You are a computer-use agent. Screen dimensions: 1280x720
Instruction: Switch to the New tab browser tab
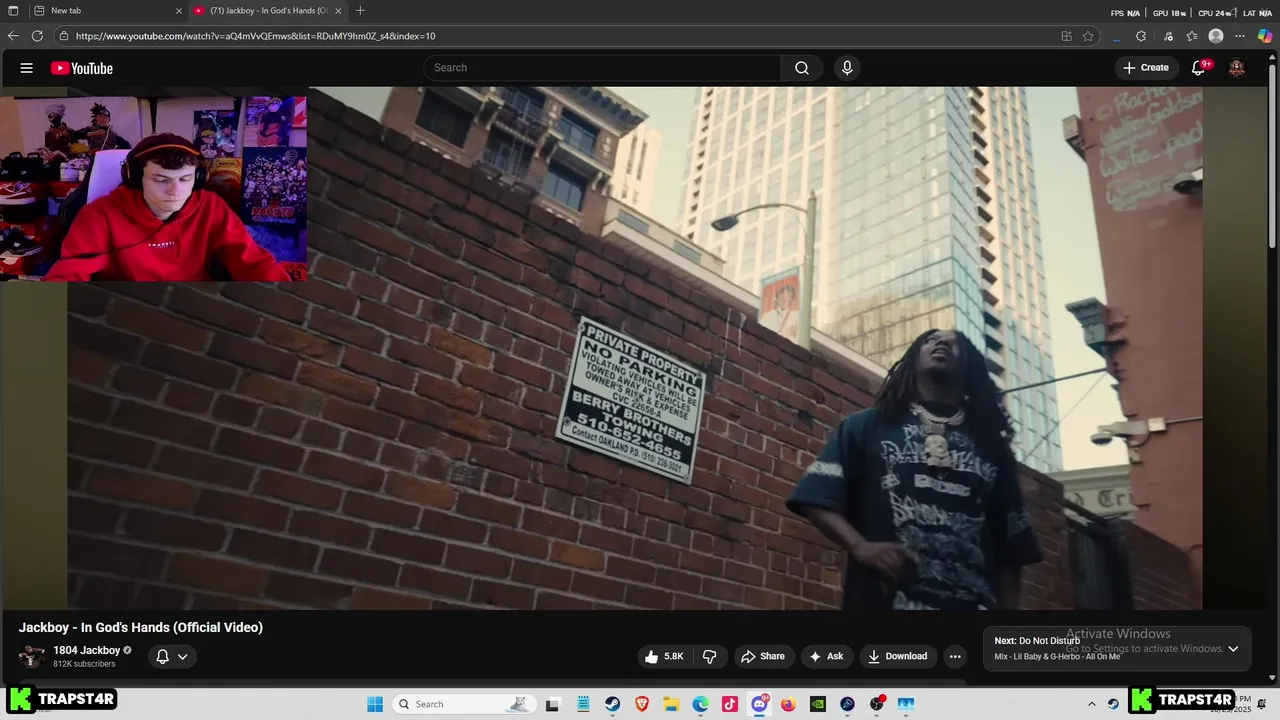pyautogui.click(x=107, y=10)
